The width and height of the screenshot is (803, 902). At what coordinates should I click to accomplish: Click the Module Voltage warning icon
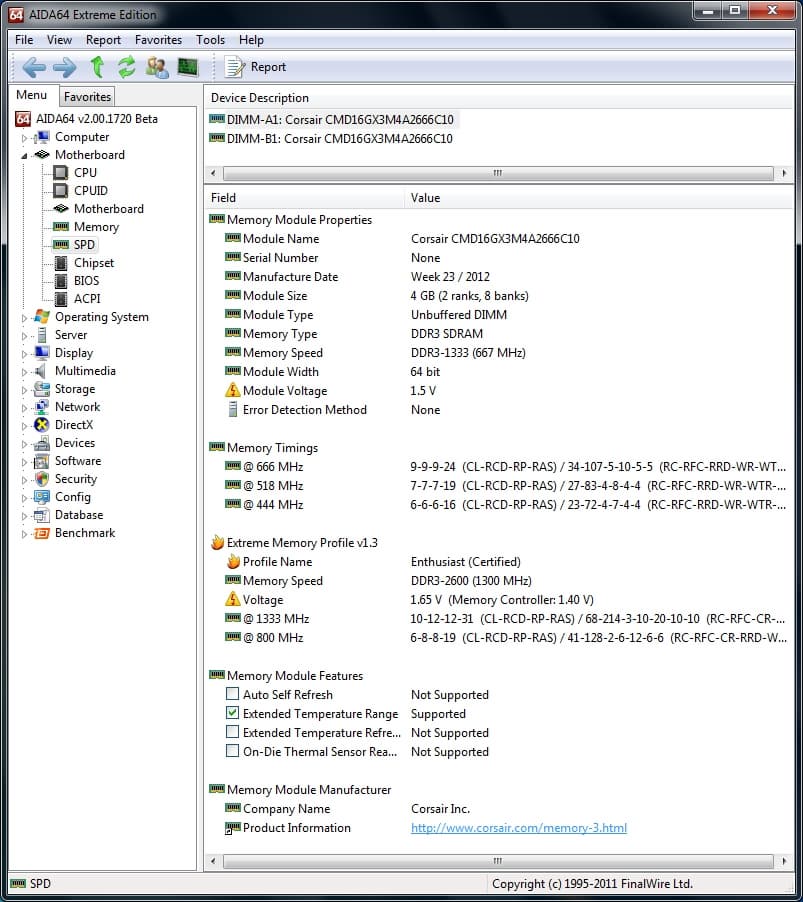[232, 390]
